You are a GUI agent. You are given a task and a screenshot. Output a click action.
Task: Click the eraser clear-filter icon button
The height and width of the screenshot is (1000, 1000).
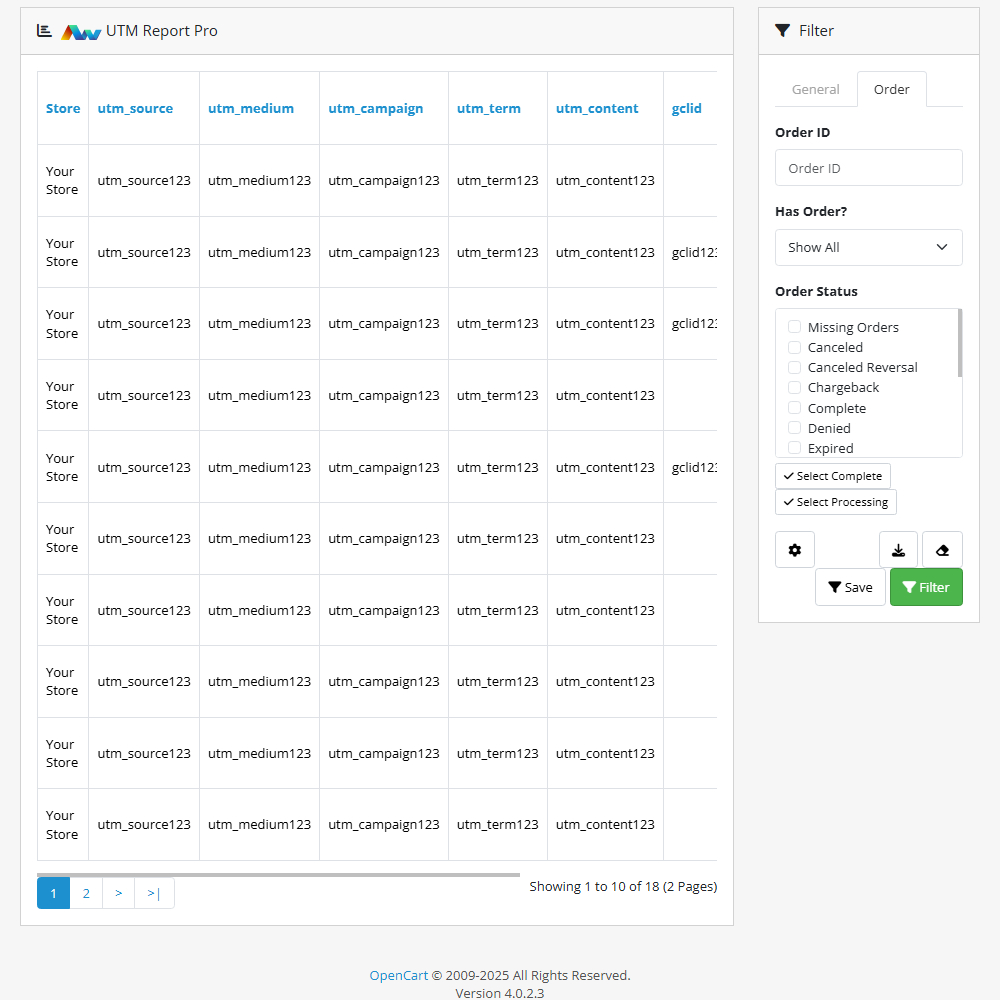pos(942,550)
